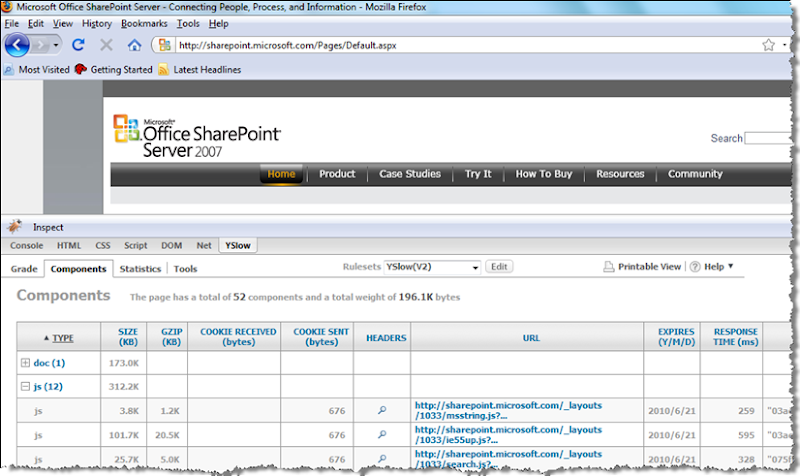Click the SharePoint site Search box
The image size is (800, 476).
click(x=767, y=138)
